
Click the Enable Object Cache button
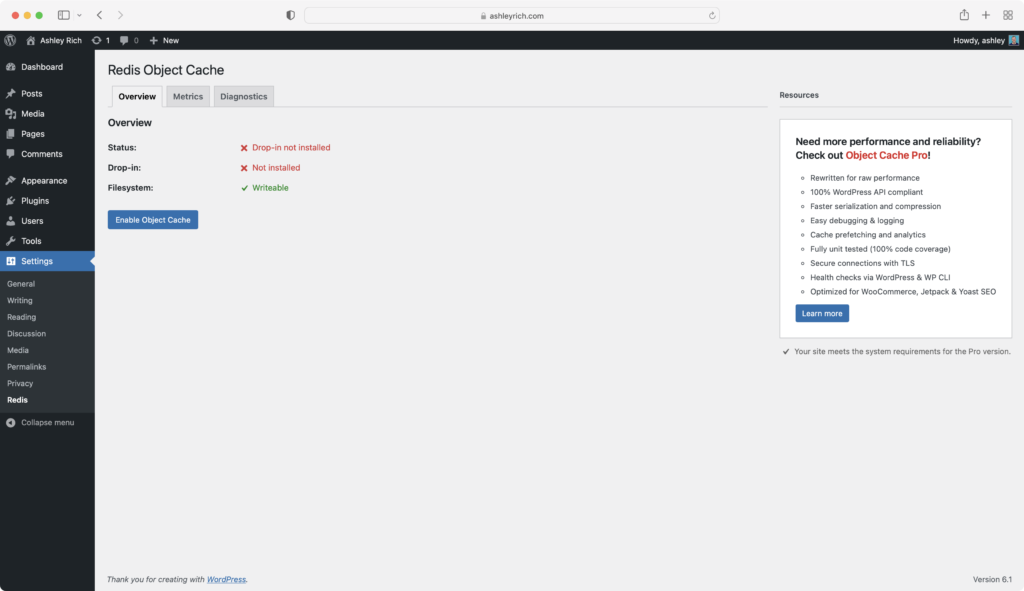(x=152, y=219)
